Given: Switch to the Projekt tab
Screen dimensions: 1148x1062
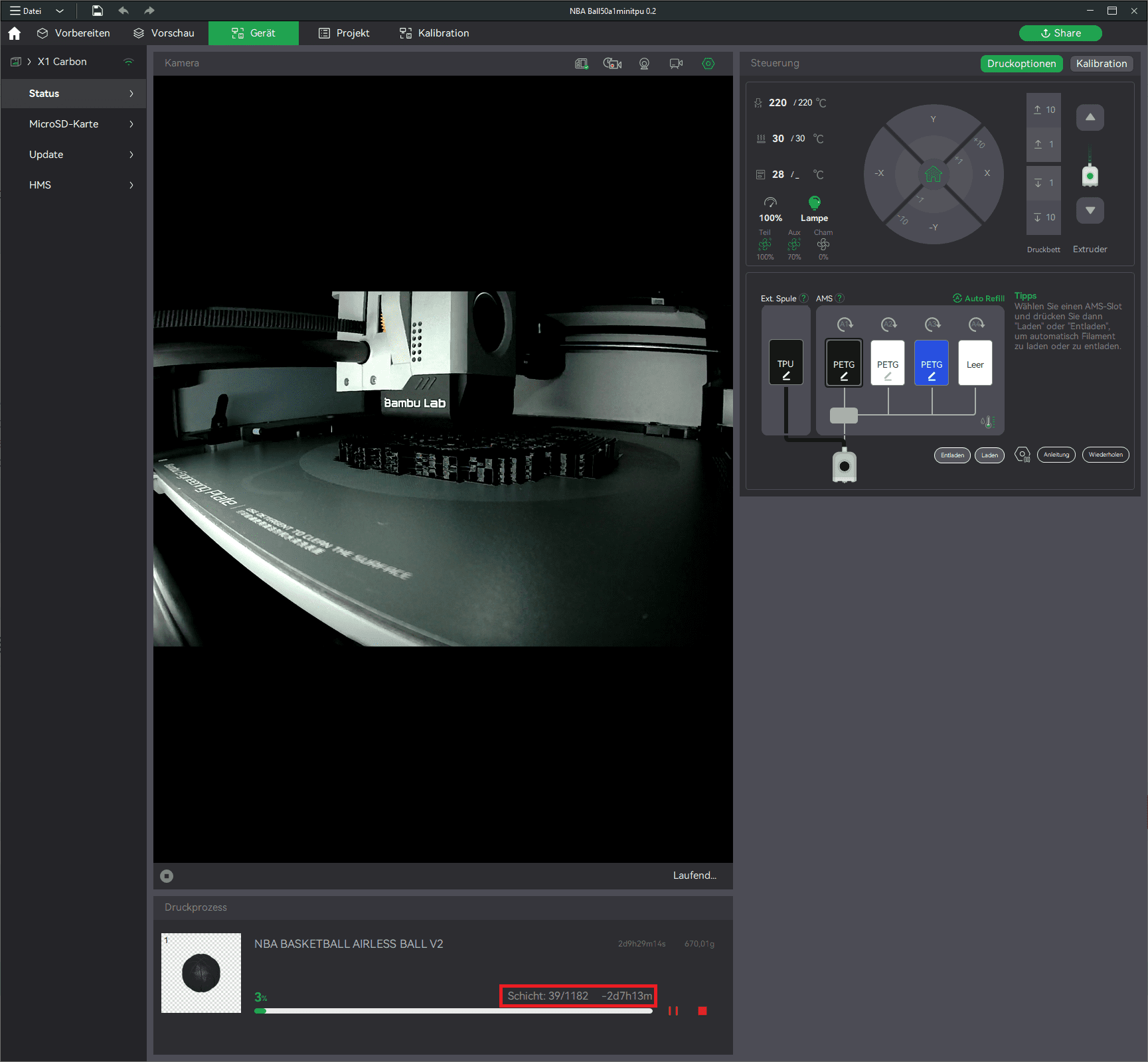Looking at the screenshot, I should pos(344,33).
